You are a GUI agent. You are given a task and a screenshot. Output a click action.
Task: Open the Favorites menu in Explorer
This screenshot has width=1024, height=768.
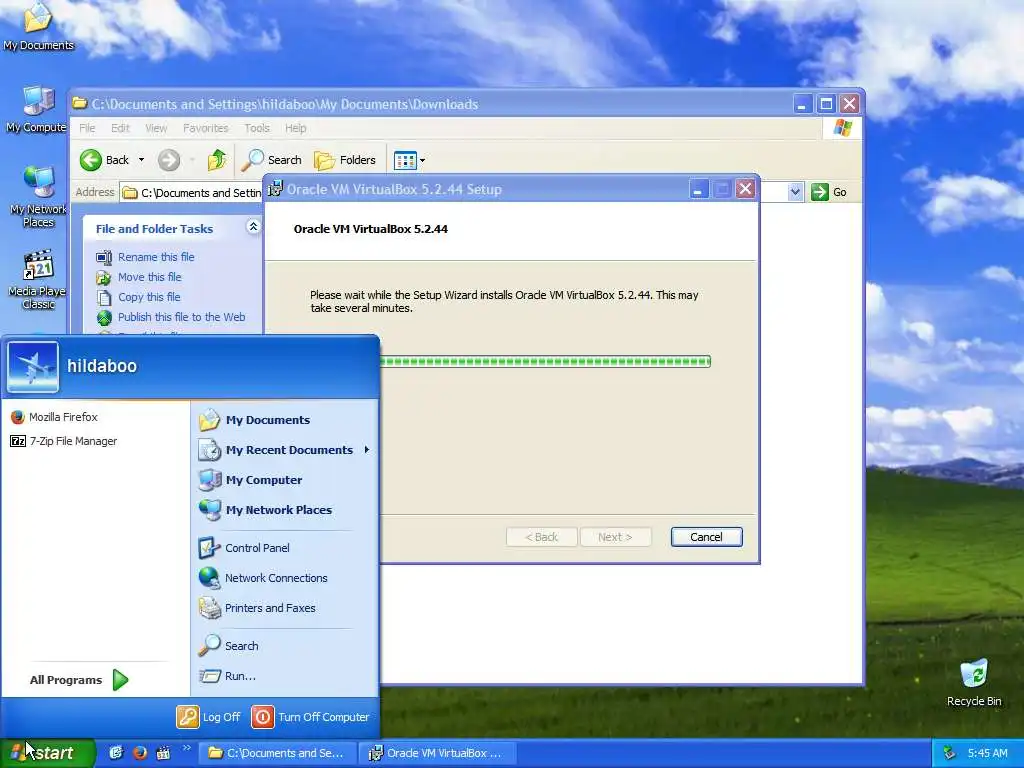[x=206, y=128]
